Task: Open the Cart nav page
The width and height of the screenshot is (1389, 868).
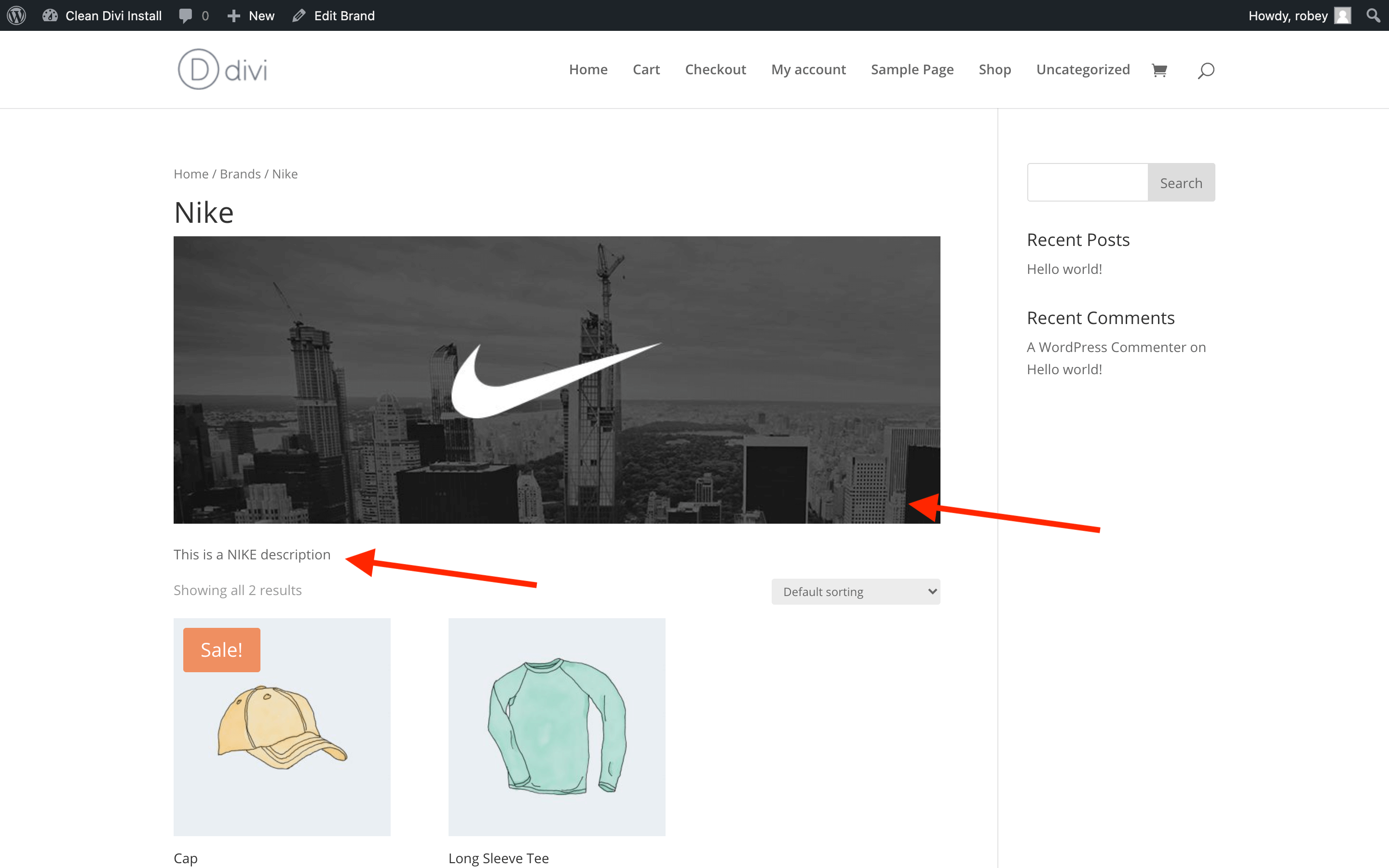Action: pyautogui.click(x=646, y=69)
